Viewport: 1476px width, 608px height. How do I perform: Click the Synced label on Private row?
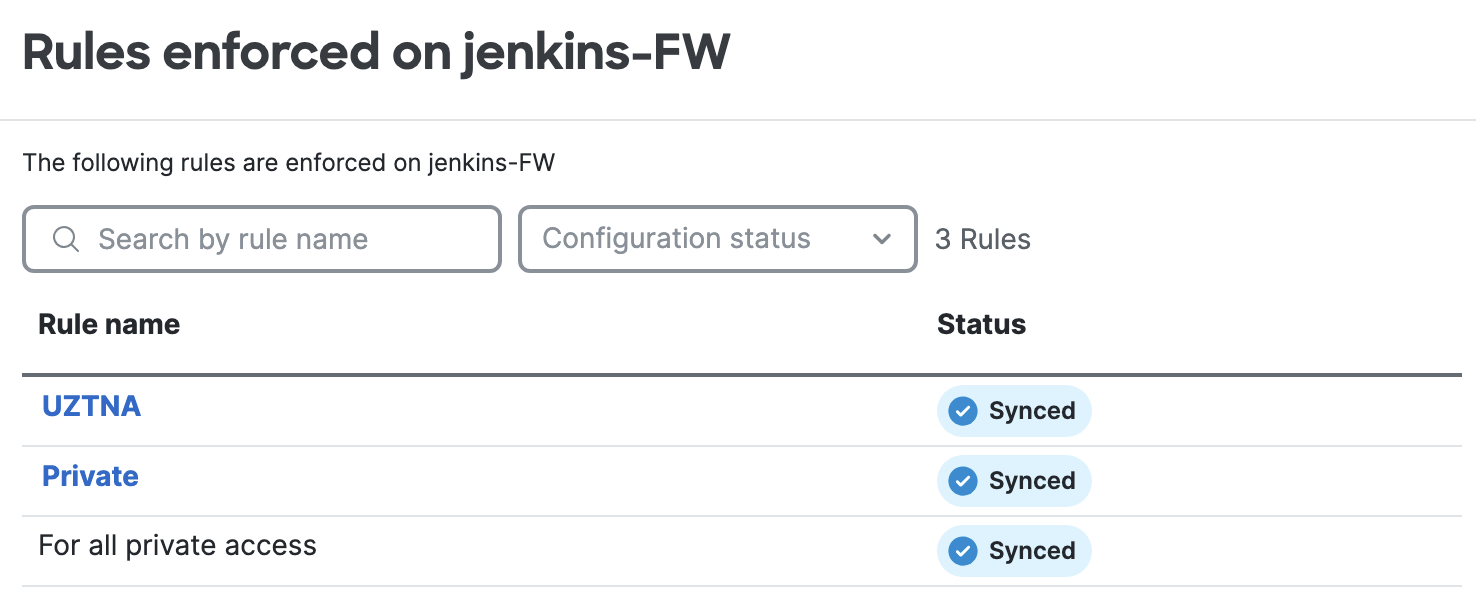[x=1032, y=481]
